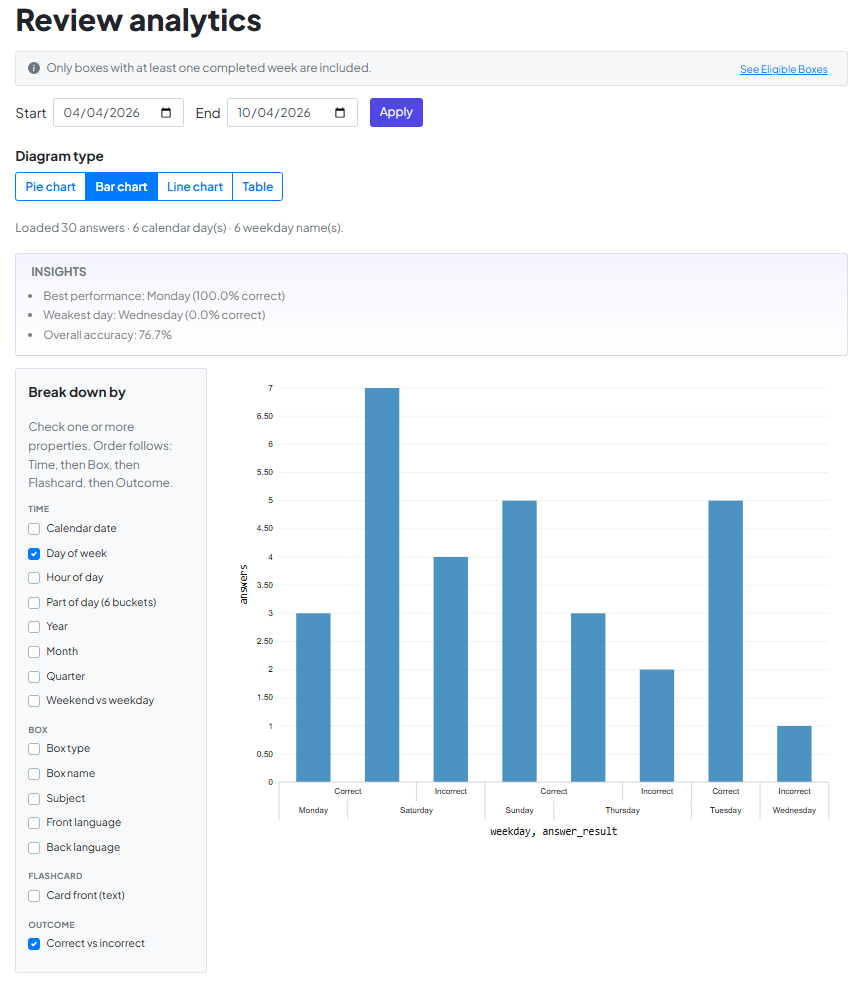The image size is (858, 986).
Task: Click the info icon in the notice banner
Action: [x=34, y=68]
